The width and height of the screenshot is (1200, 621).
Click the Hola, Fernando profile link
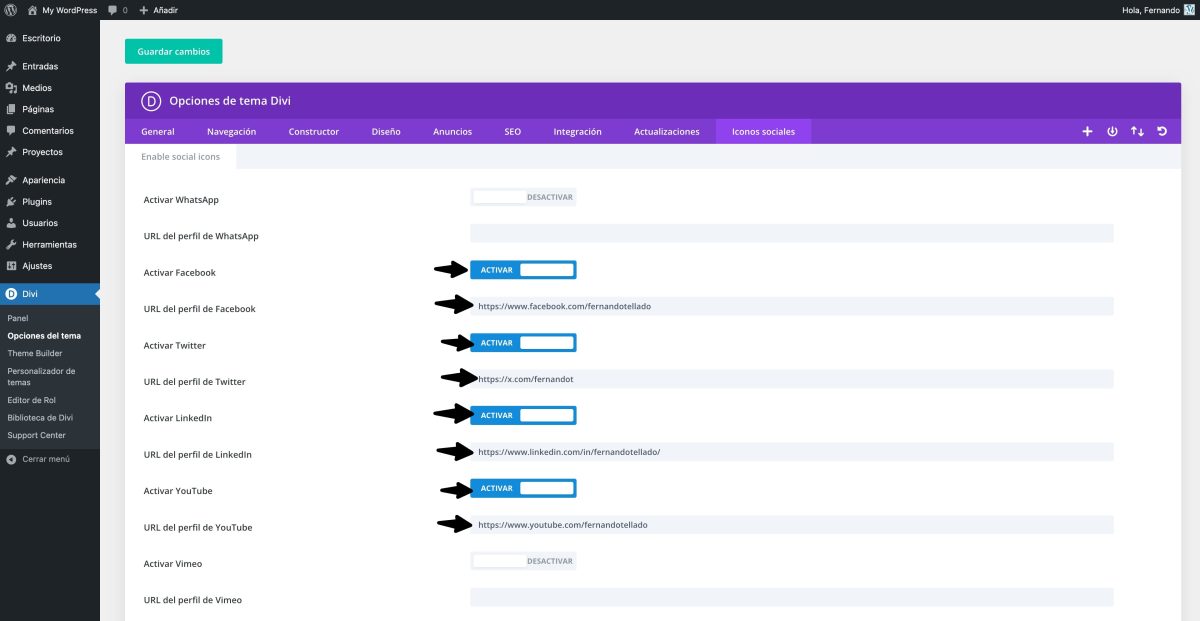pos(1153,9)
